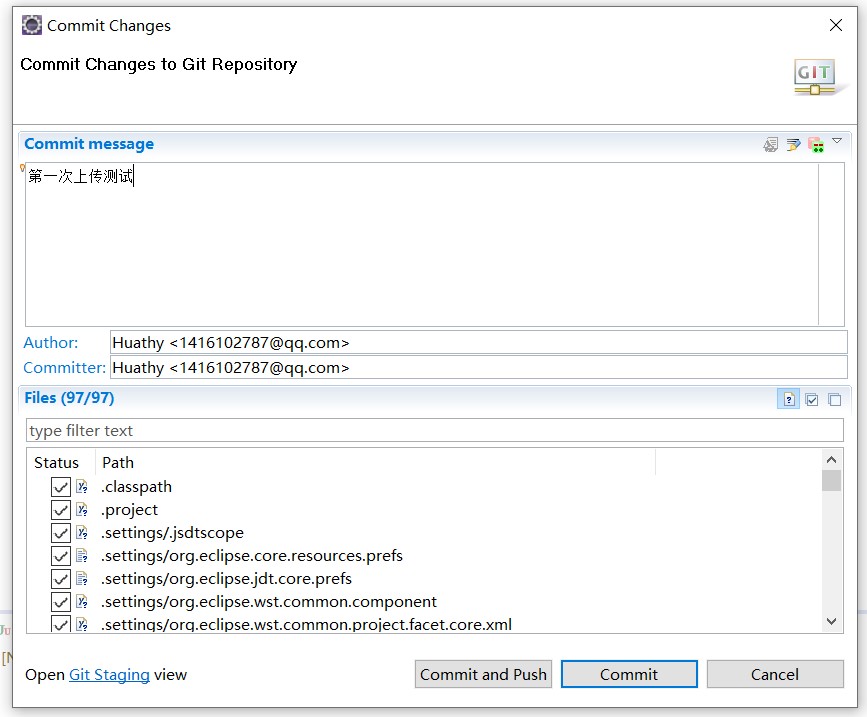
Task: Click file icon beside org.eclipse.jdt.core.prefs
Action: (x=82, y=578)
